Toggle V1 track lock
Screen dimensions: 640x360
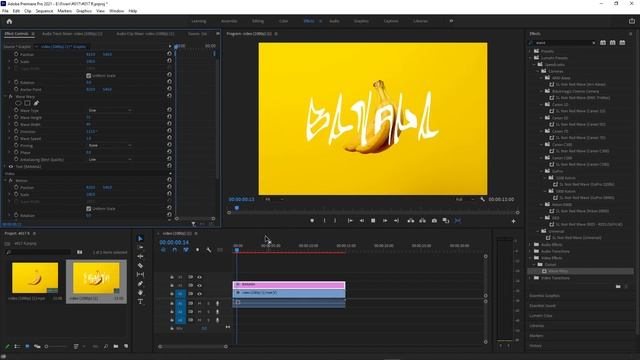coord(172,293)
